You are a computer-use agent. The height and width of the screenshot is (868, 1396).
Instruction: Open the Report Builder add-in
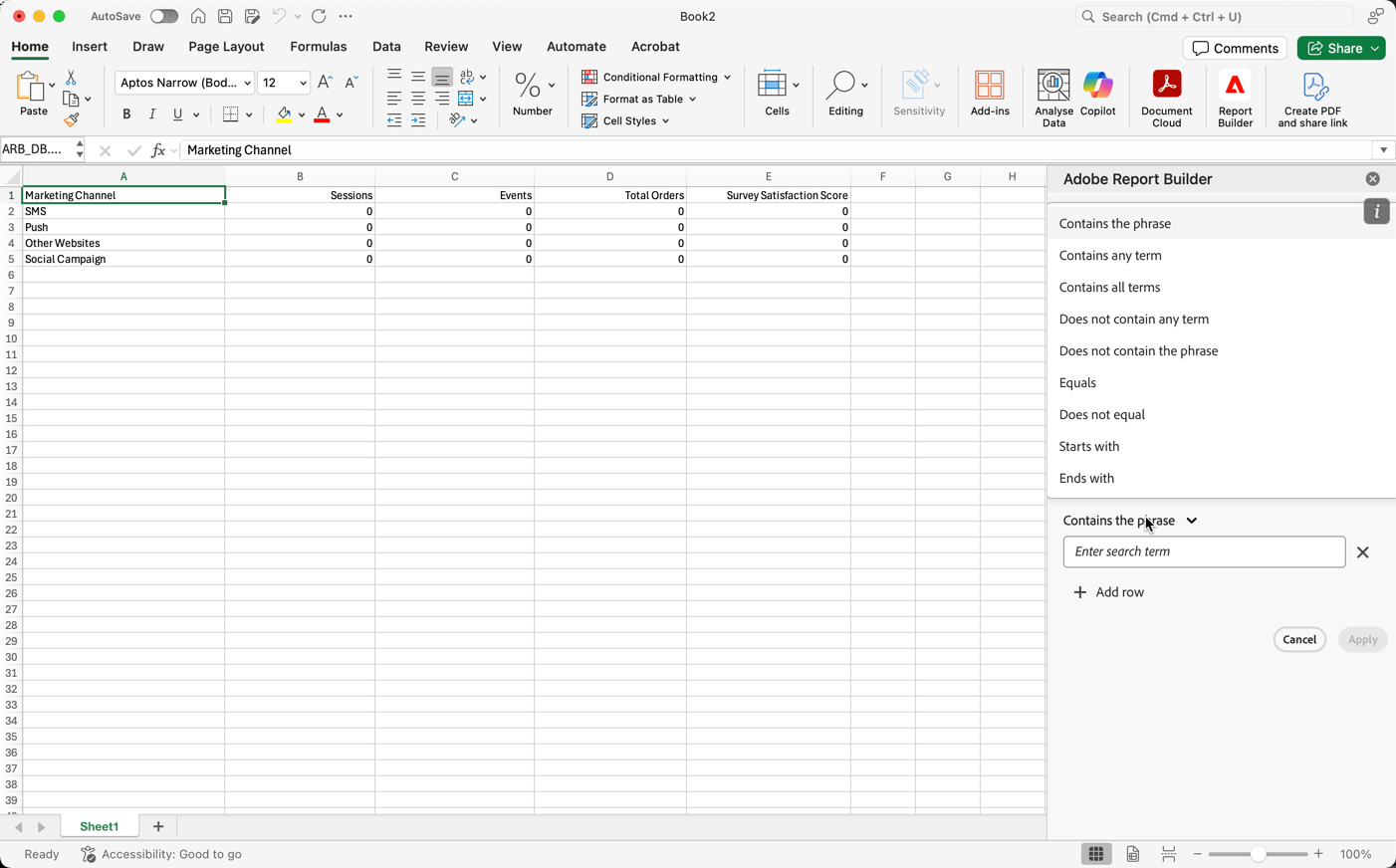[1235, 98]
